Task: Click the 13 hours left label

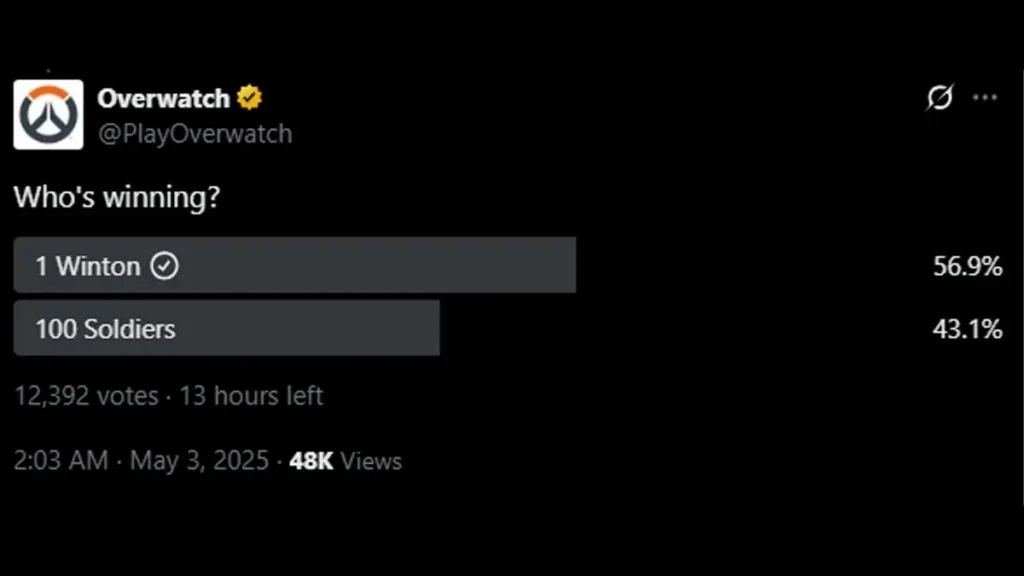Action: pyautogui.click(x=251, y=396)
